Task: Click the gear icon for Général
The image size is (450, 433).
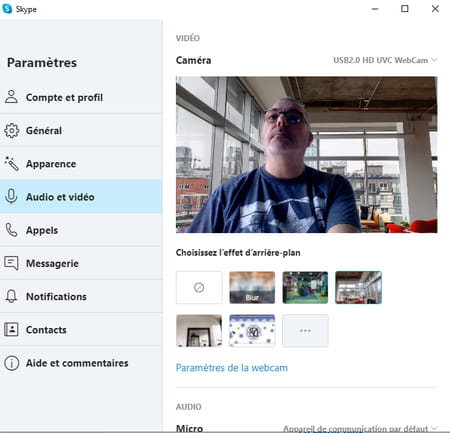Action: point(11,131)
